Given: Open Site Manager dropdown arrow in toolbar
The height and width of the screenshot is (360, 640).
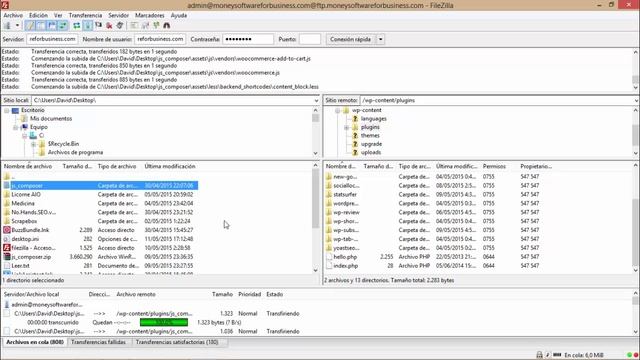Looking at the screenshot, I should pos(17,25).
